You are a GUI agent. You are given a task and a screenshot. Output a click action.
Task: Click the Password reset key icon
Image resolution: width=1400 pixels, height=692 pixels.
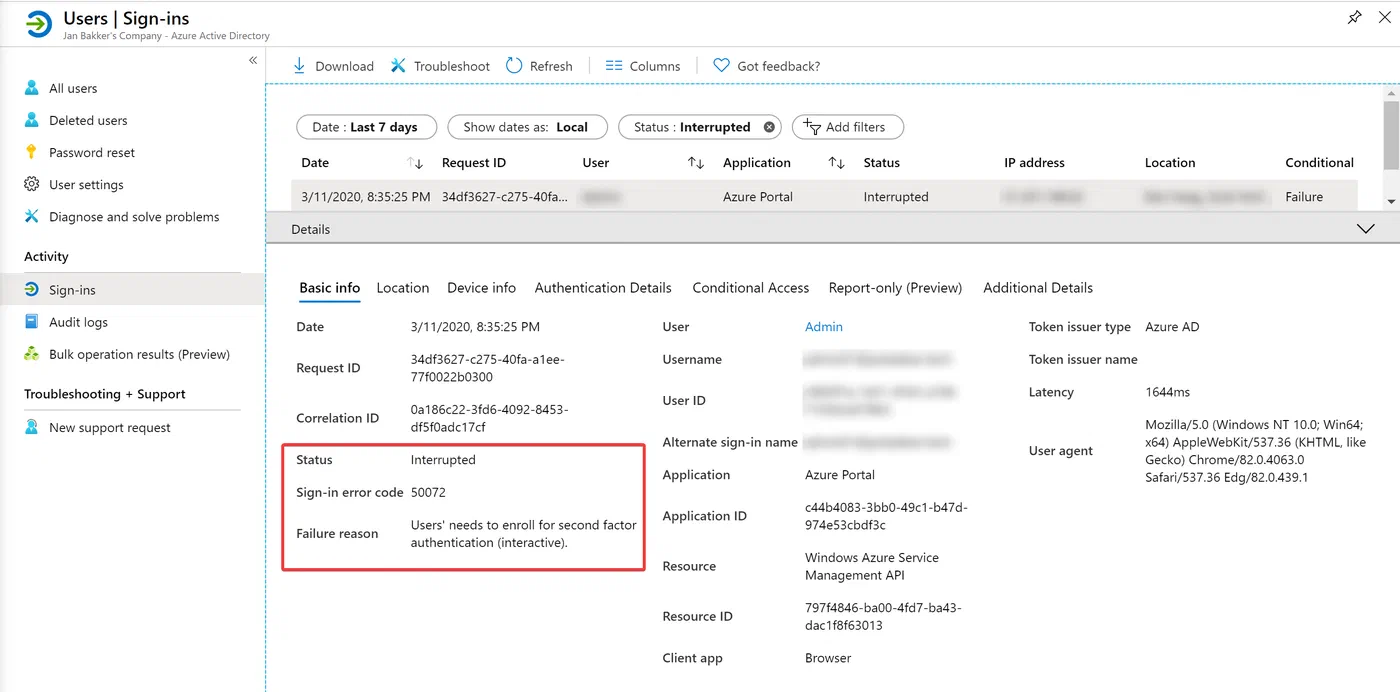tap(32, 152)
